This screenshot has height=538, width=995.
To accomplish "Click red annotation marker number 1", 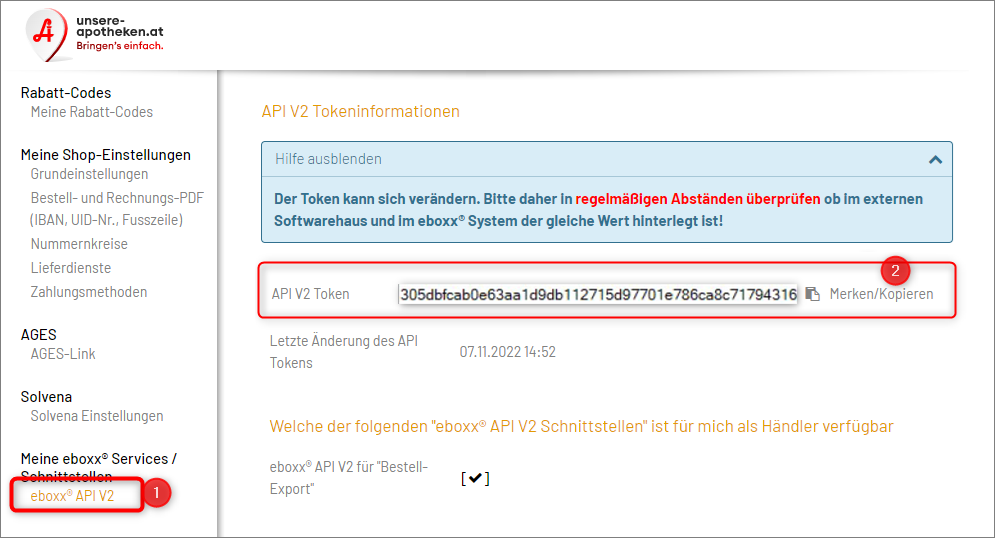I will pyautogui.click(x=155, y=493).
